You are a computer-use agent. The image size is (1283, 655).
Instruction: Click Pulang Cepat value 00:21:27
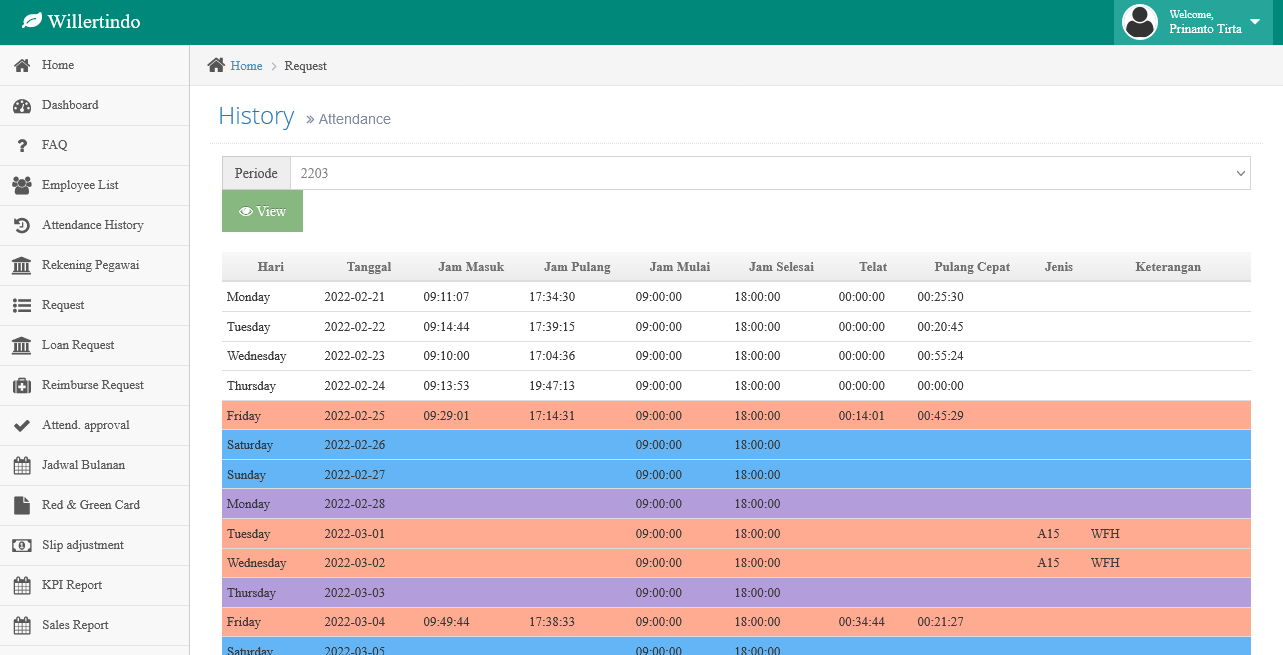[940, 622]
